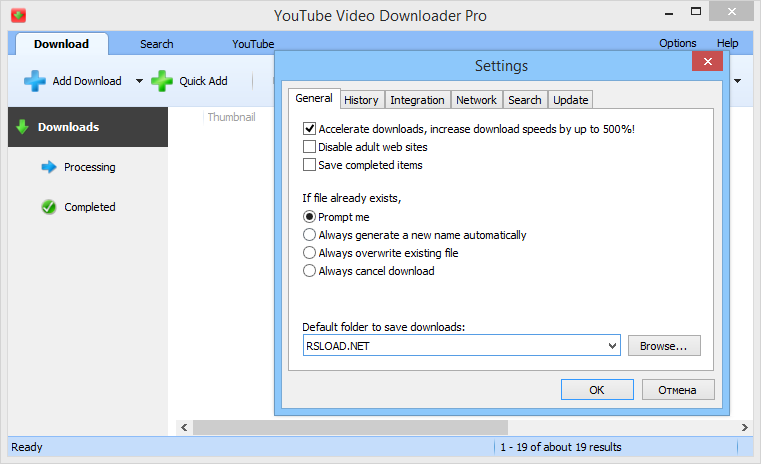Check Save completed items
The height and width of the screenshot is (464, 761).
pos(309,165)
